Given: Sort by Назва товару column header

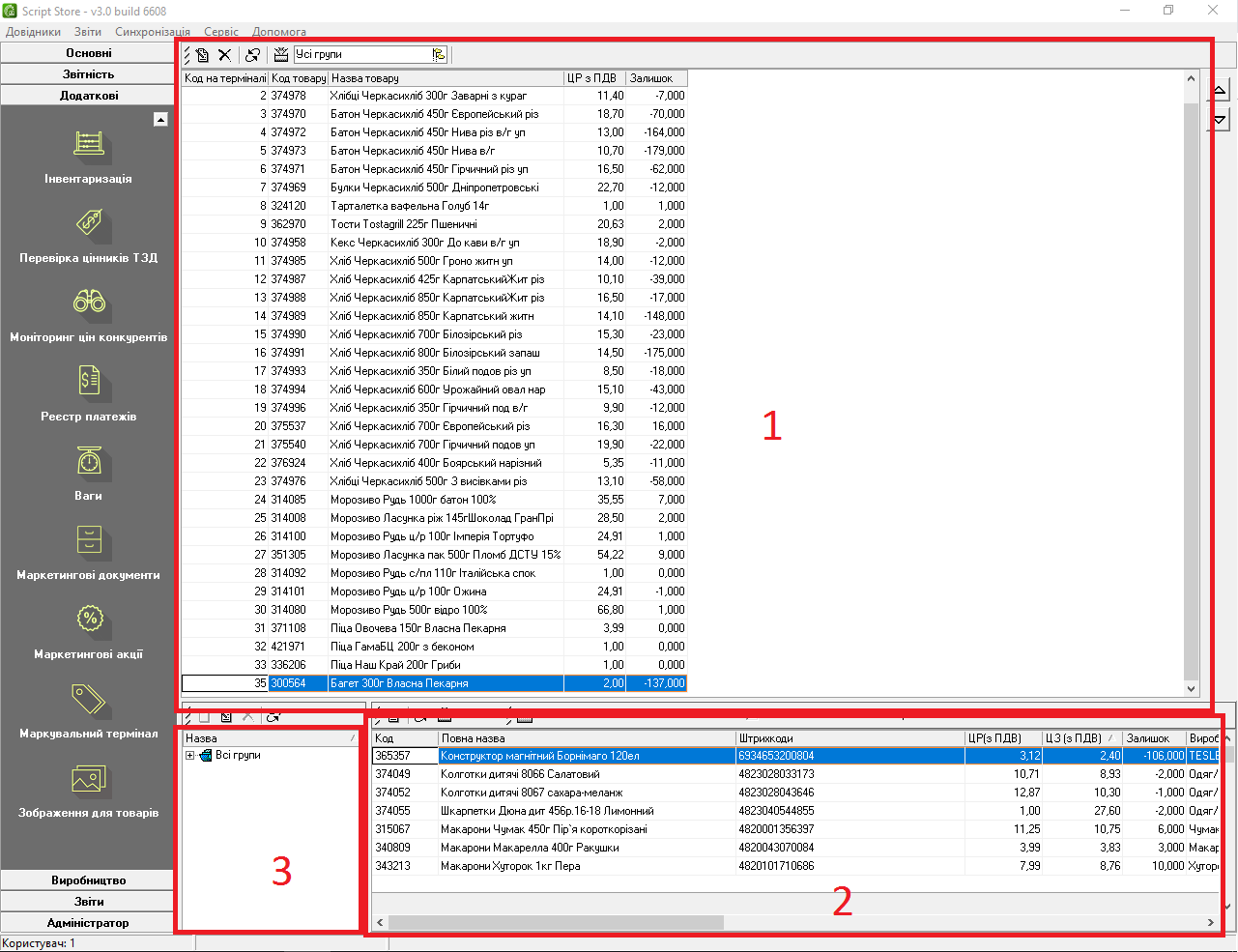Looking at the screenshot, I should tap(445, 78).
